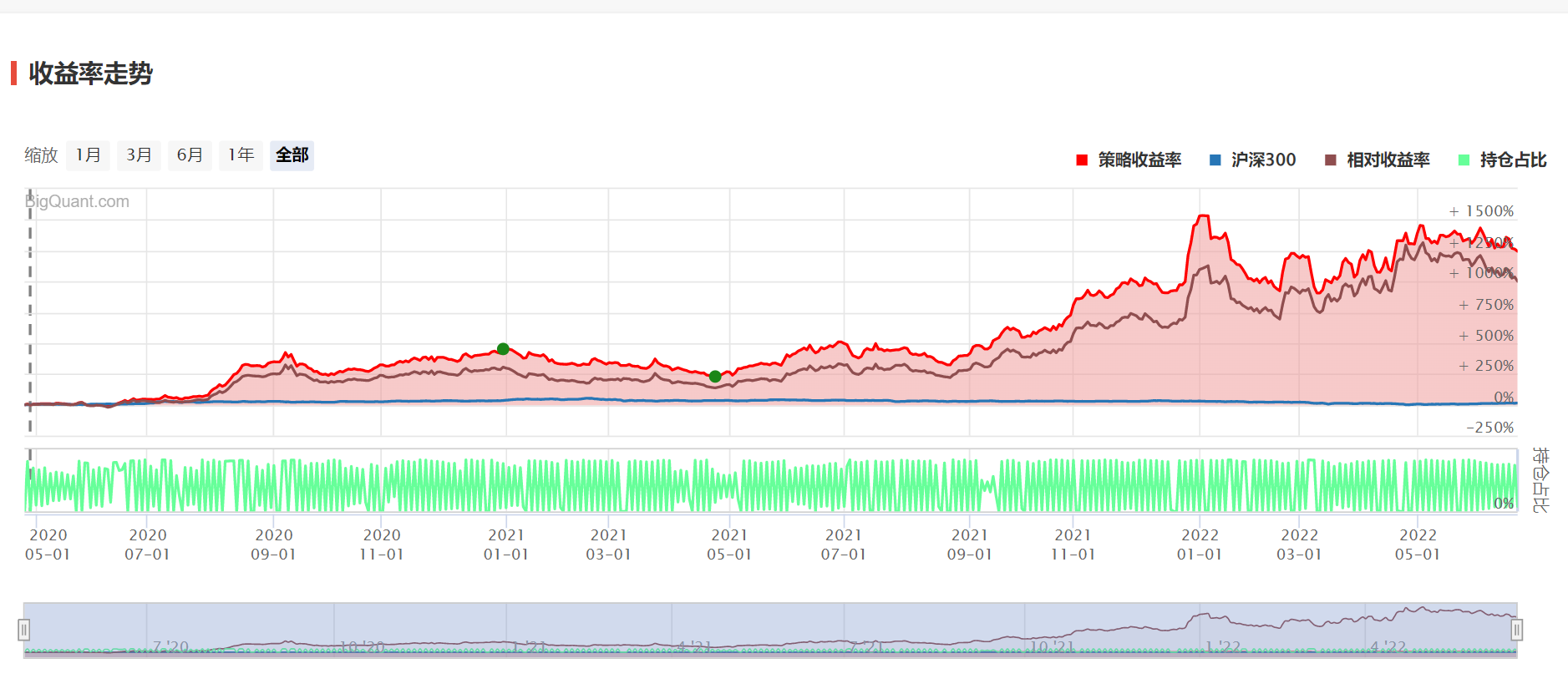The width and height of the screenshot is (1568, 694).
Task: Select the 3月 zoom range button
Action: [x=139, y=155]
